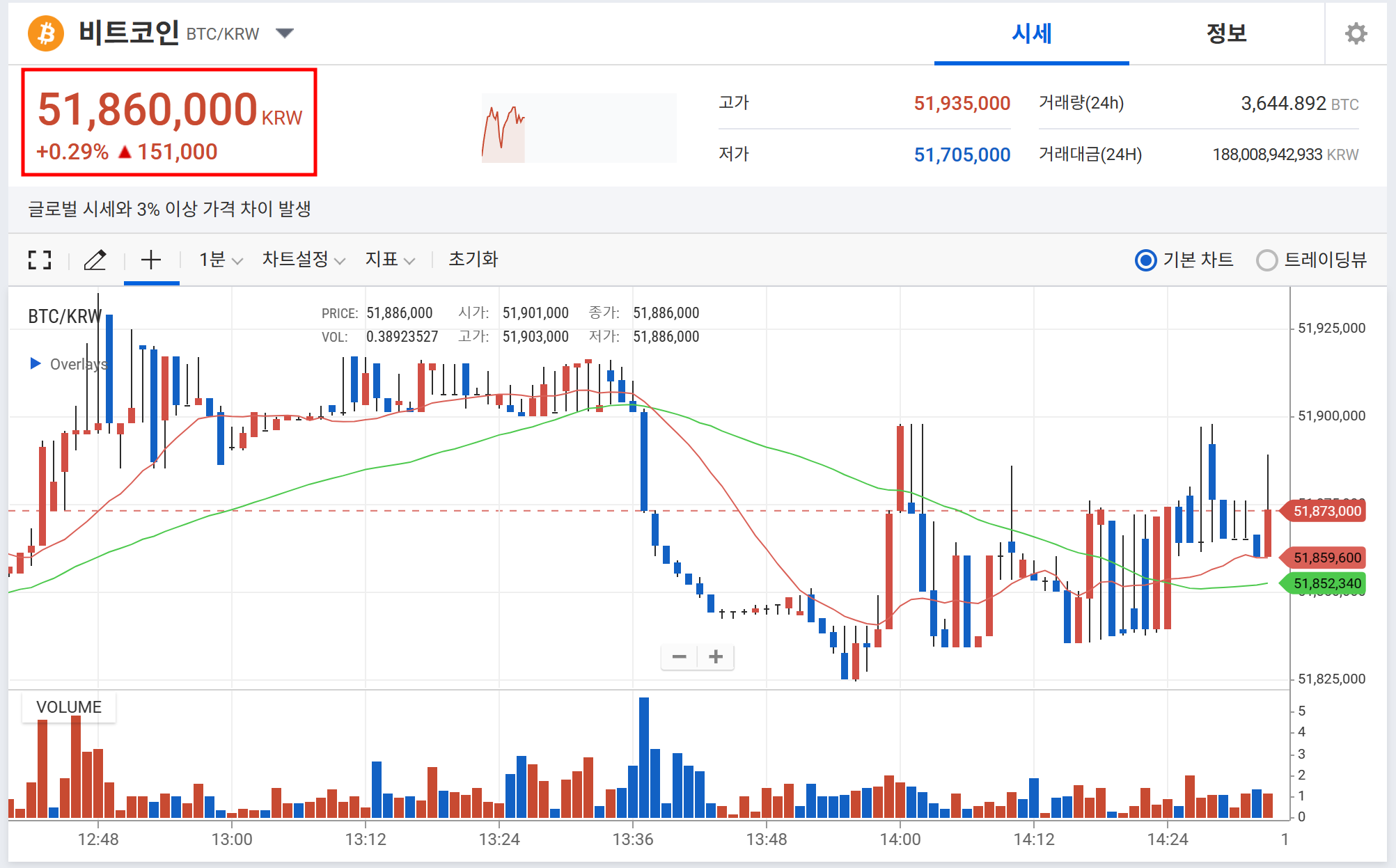Click the 초기화 reset button
This screenshot has height=868, width=1396.
(x=473, y=260)
